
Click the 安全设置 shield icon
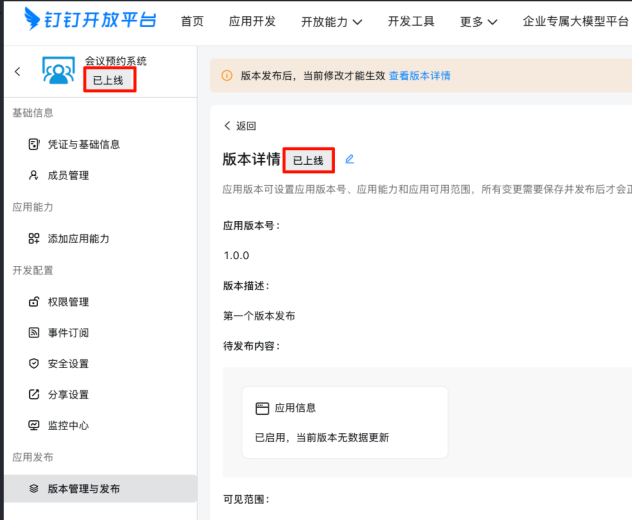tap(34, 363)
